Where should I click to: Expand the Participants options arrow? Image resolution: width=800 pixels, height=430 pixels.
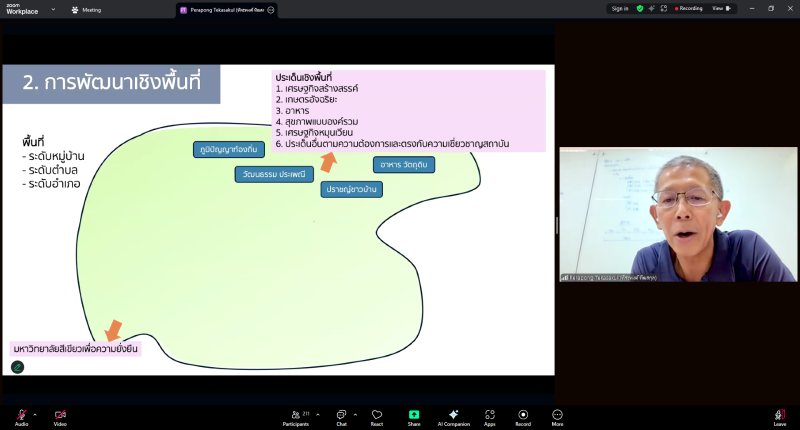pyautogui.click(x=318, y=413)
